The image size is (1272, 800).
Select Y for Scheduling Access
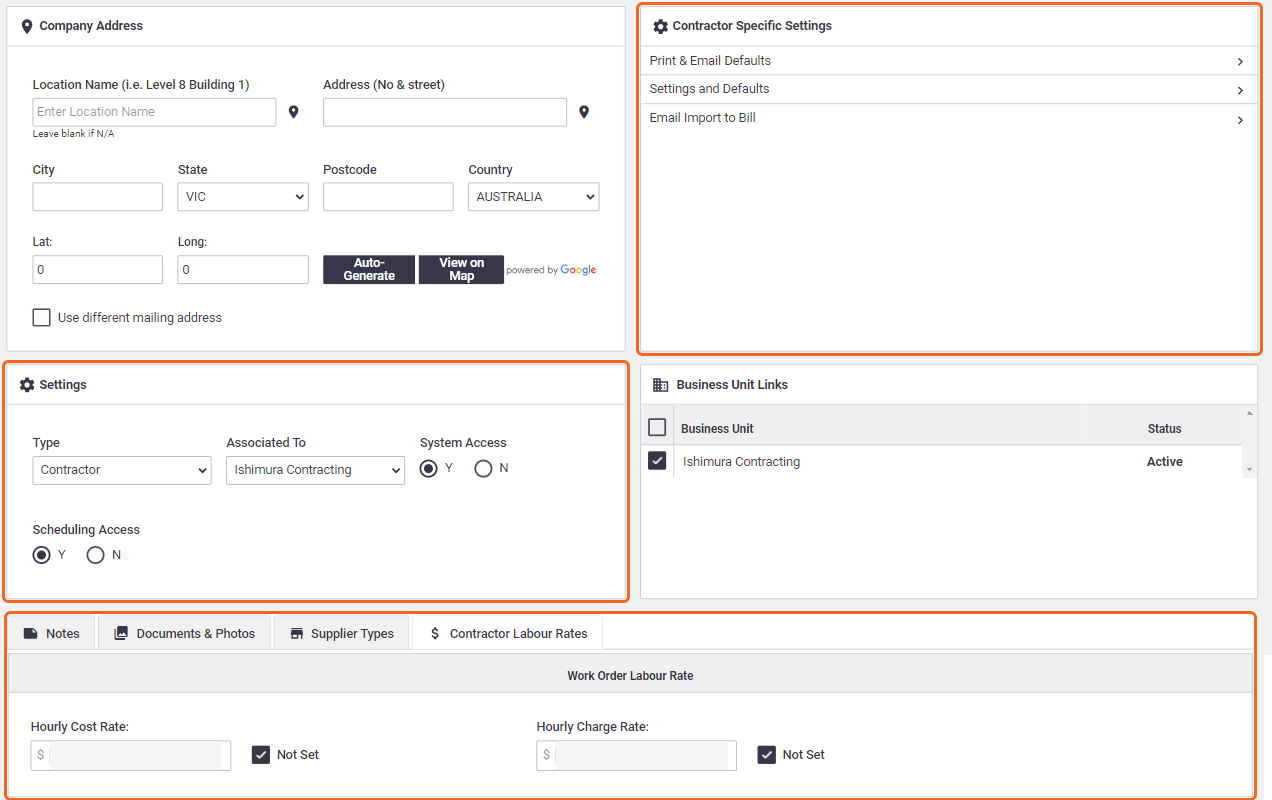tap(41, 555)
